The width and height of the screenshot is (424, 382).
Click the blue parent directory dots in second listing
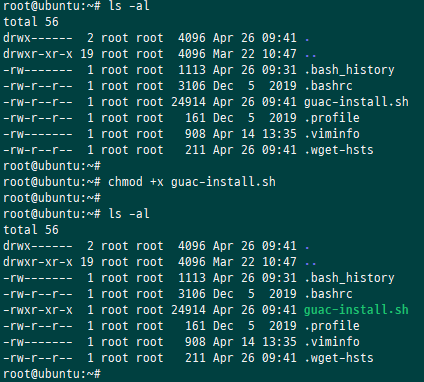(310, 263)
